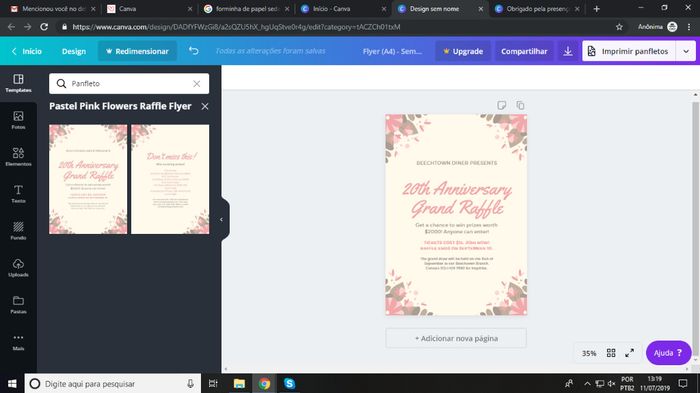The height and width of the screenshot is (393, 700).
Task: Click the Upgrade button
Action: point(462,51)
